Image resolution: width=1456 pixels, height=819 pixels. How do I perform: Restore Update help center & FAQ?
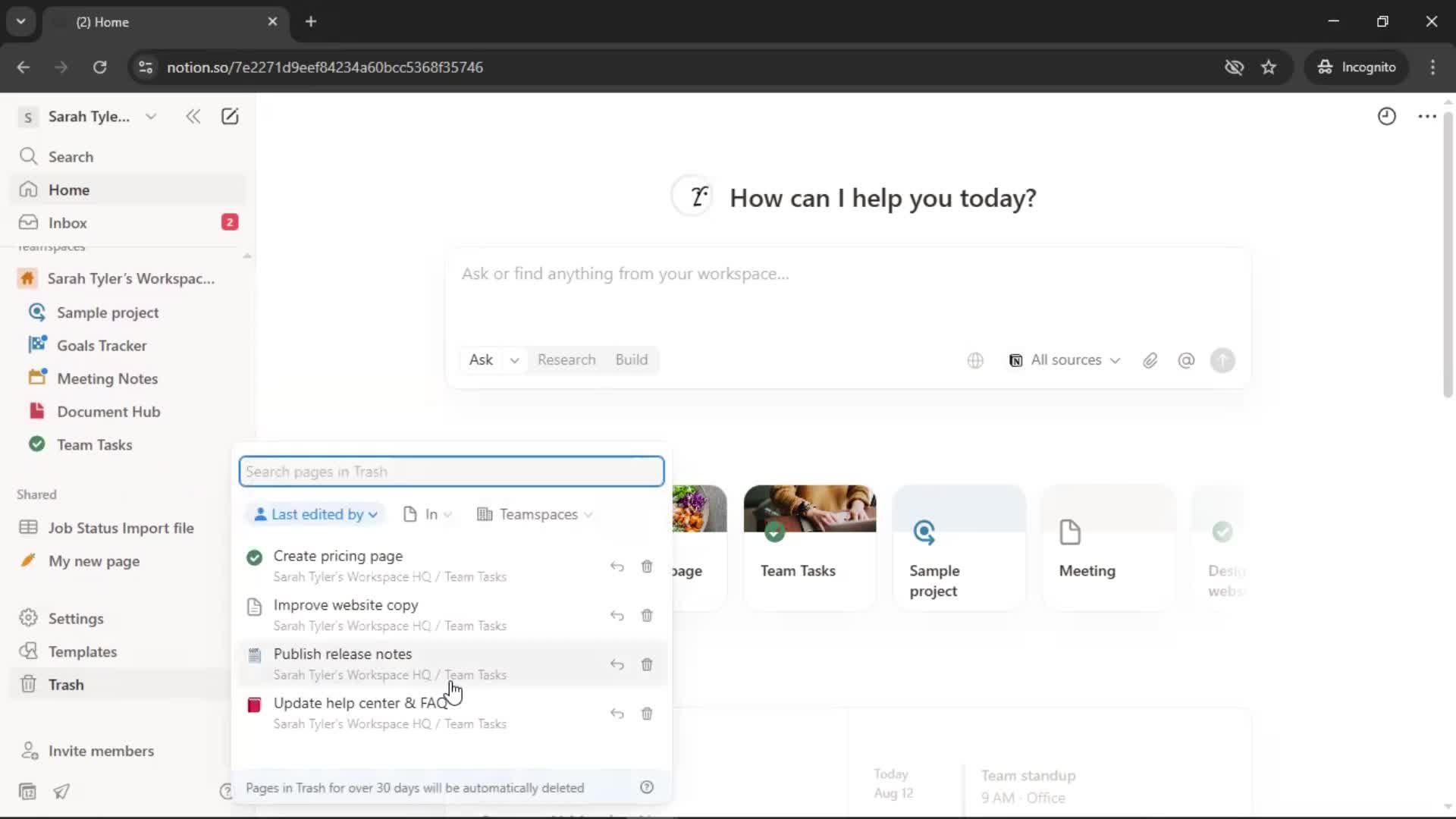[x=617, y=714]
